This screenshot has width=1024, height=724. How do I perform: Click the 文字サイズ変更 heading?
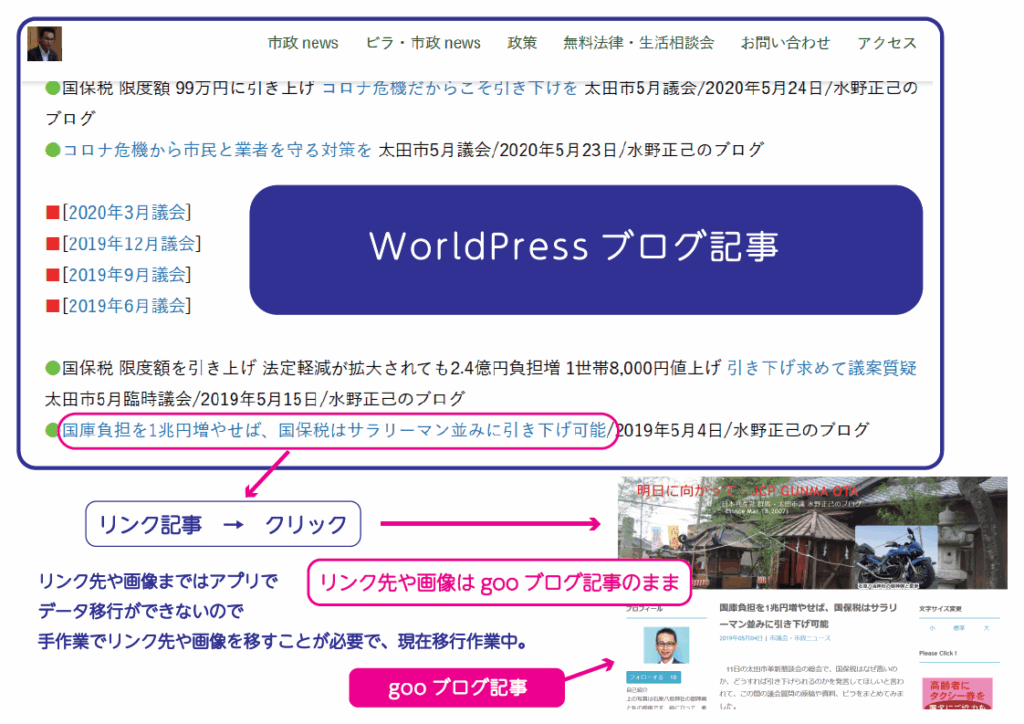pyautogui.click(x=940, y=608)
